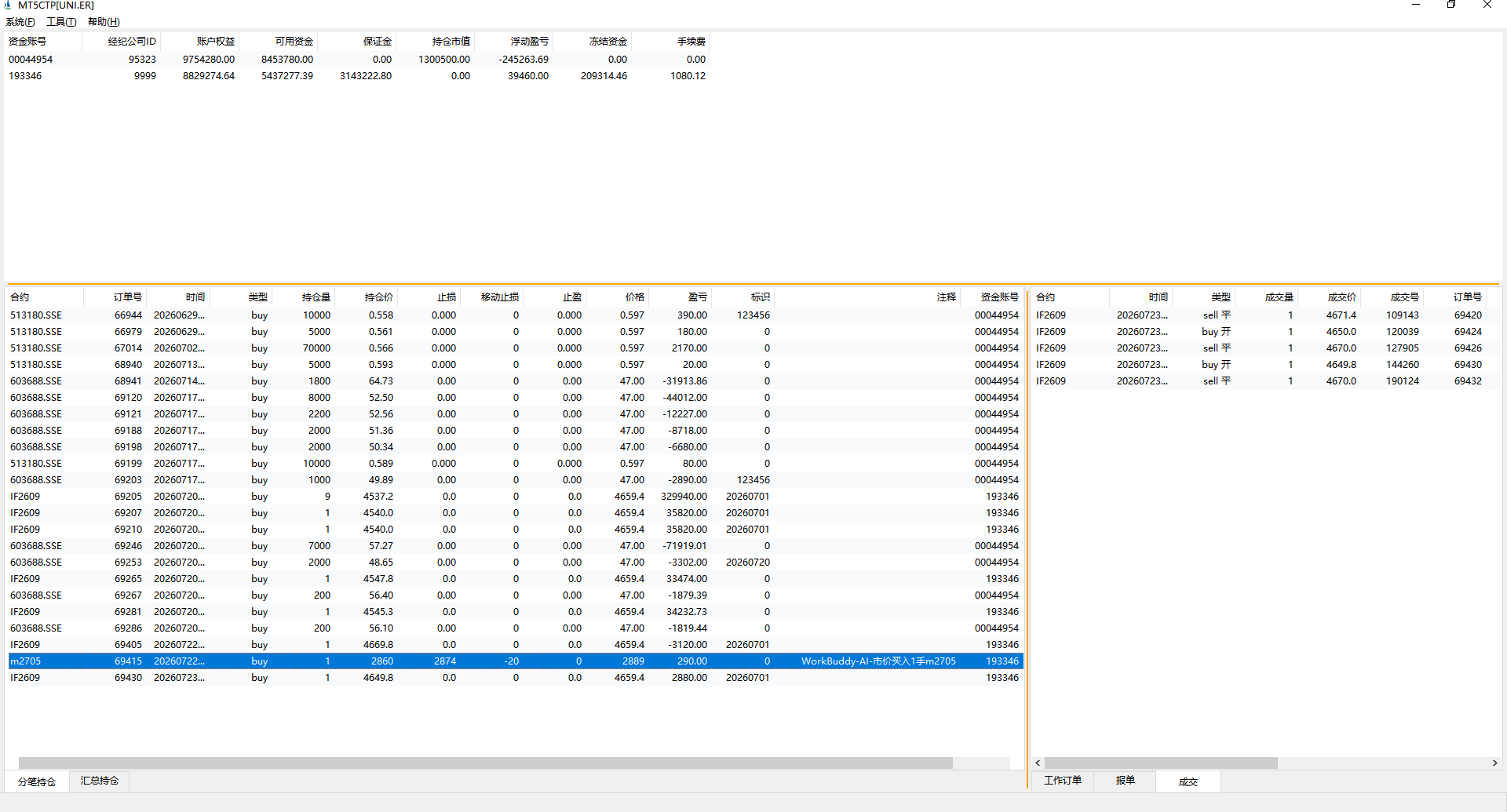Switch to the 工作订单 tab
Viewport: 1507px width, 812px height.
(1063, 781)
